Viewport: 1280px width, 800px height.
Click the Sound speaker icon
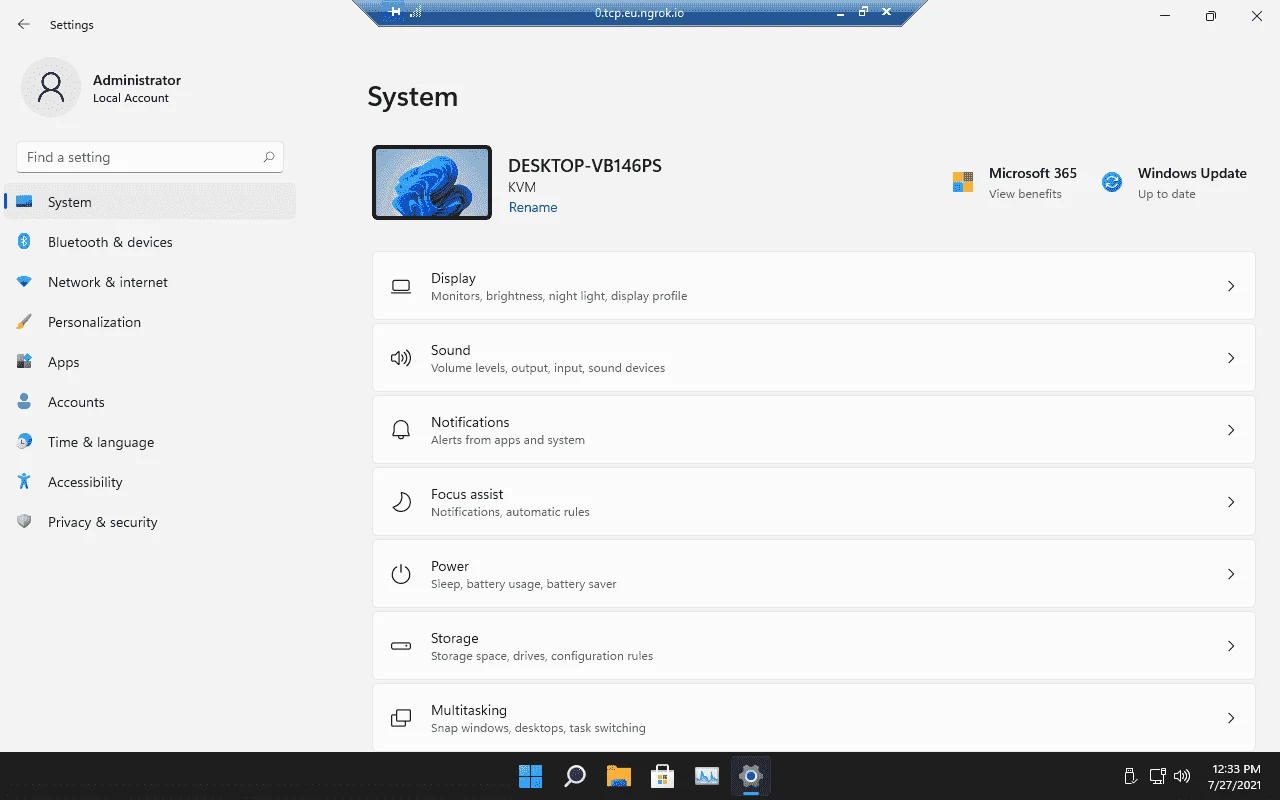click(401, 358)
